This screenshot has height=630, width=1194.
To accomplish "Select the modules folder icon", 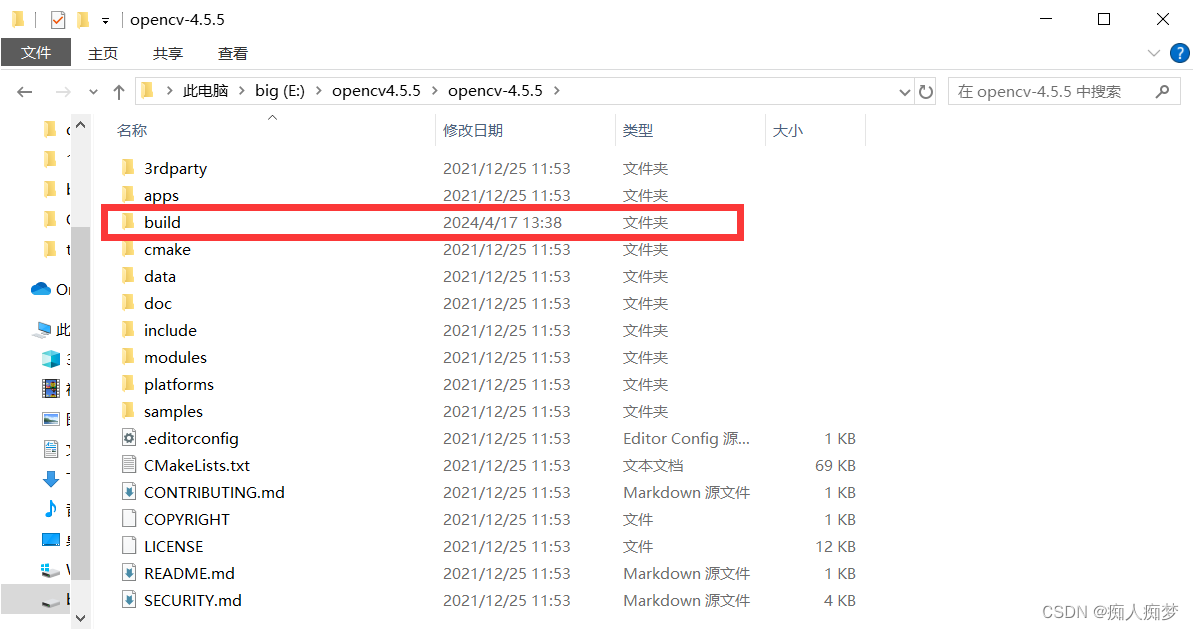I will 128,357.
